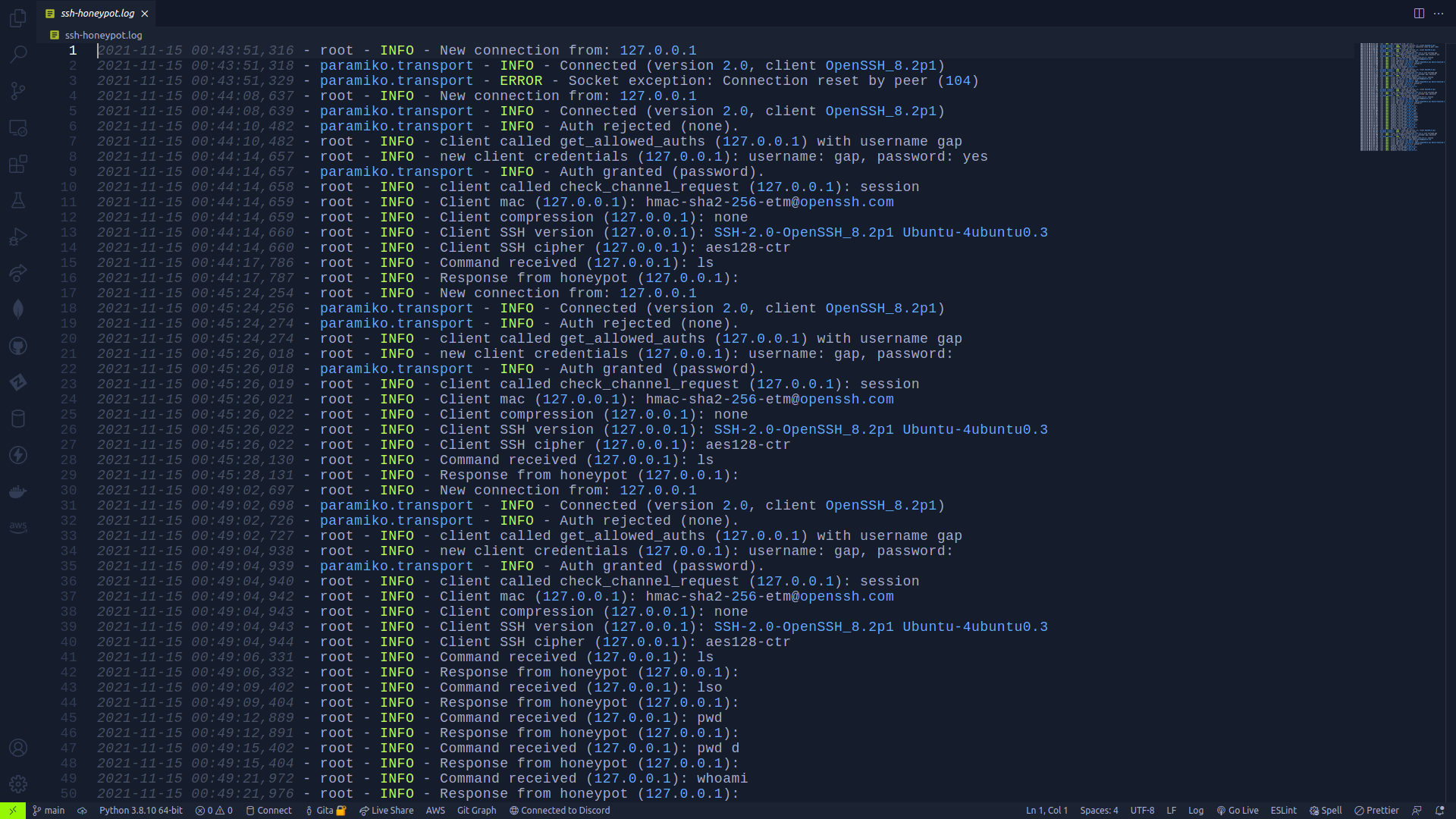Open the Spaces: 4 indentation selector
Viewport: 1456px width, 819px height.
coord(1099,811)
